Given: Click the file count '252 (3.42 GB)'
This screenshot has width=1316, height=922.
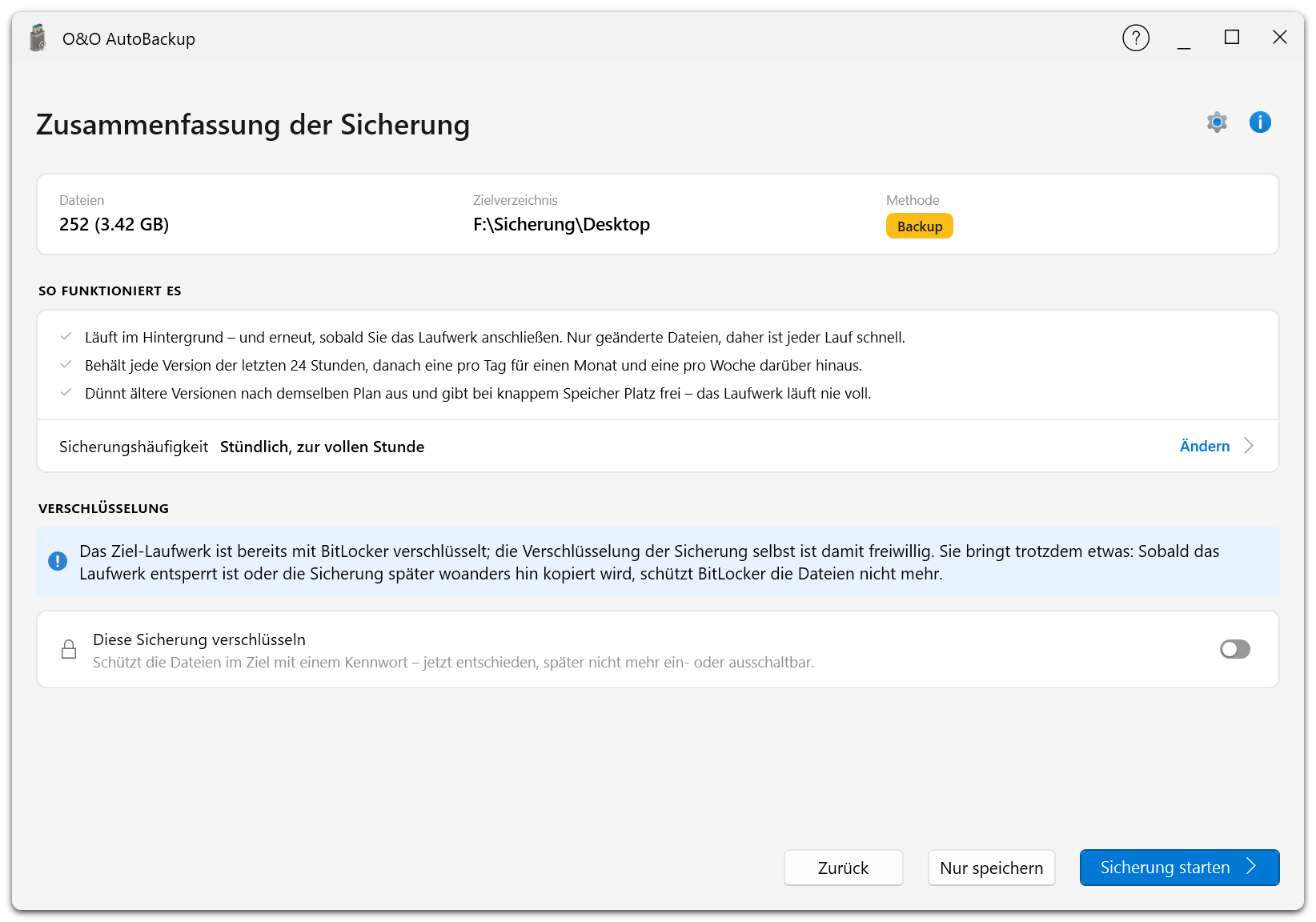Looking at the screenshot, I should [114, 224].
